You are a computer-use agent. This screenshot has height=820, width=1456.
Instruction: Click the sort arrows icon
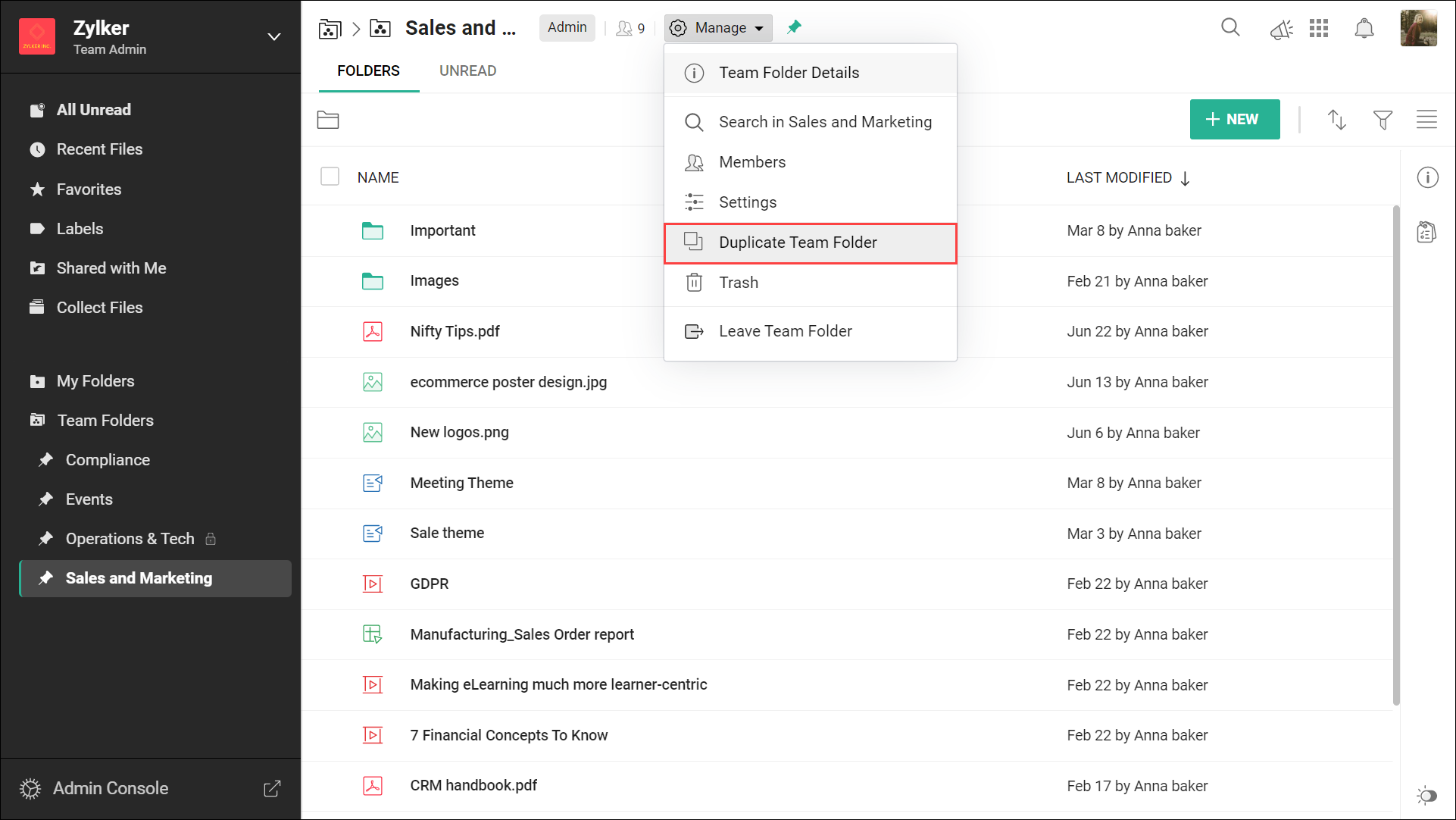coord(1337,120)
